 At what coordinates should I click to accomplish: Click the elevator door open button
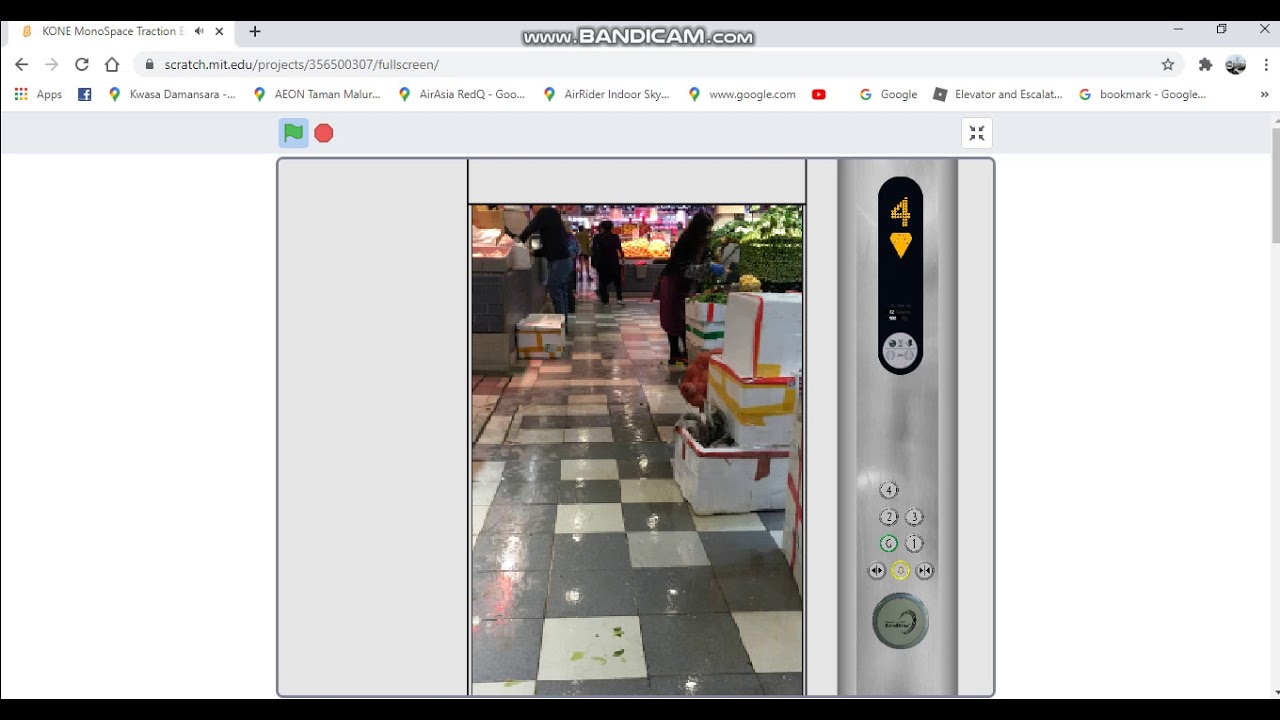[877, 571]
